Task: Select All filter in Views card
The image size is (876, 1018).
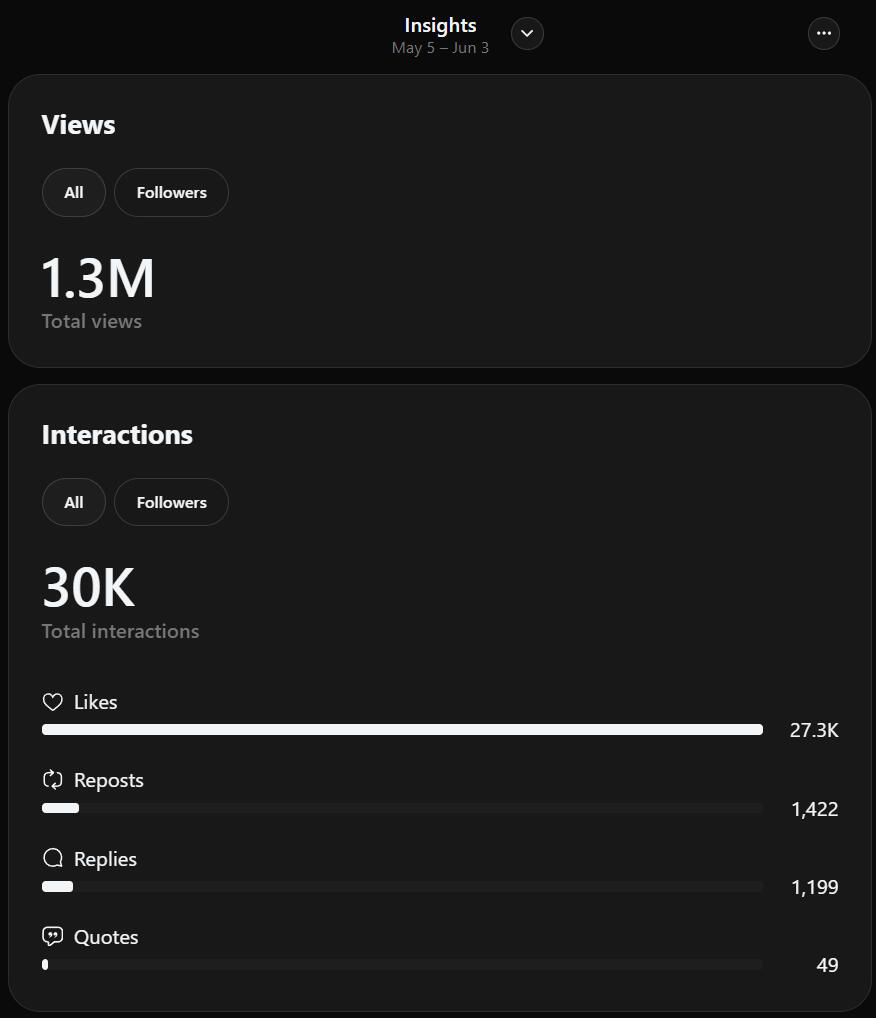Action: click(73, 192)
